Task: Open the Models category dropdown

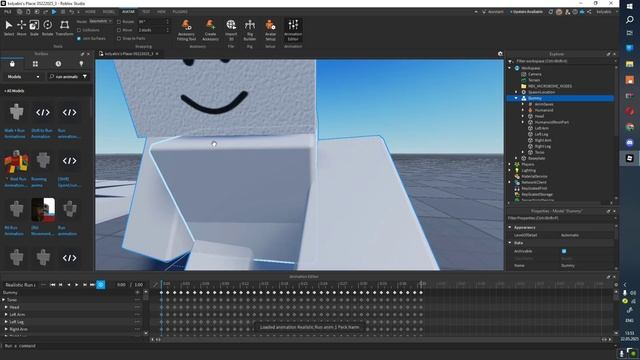Action: coord(23,76)
